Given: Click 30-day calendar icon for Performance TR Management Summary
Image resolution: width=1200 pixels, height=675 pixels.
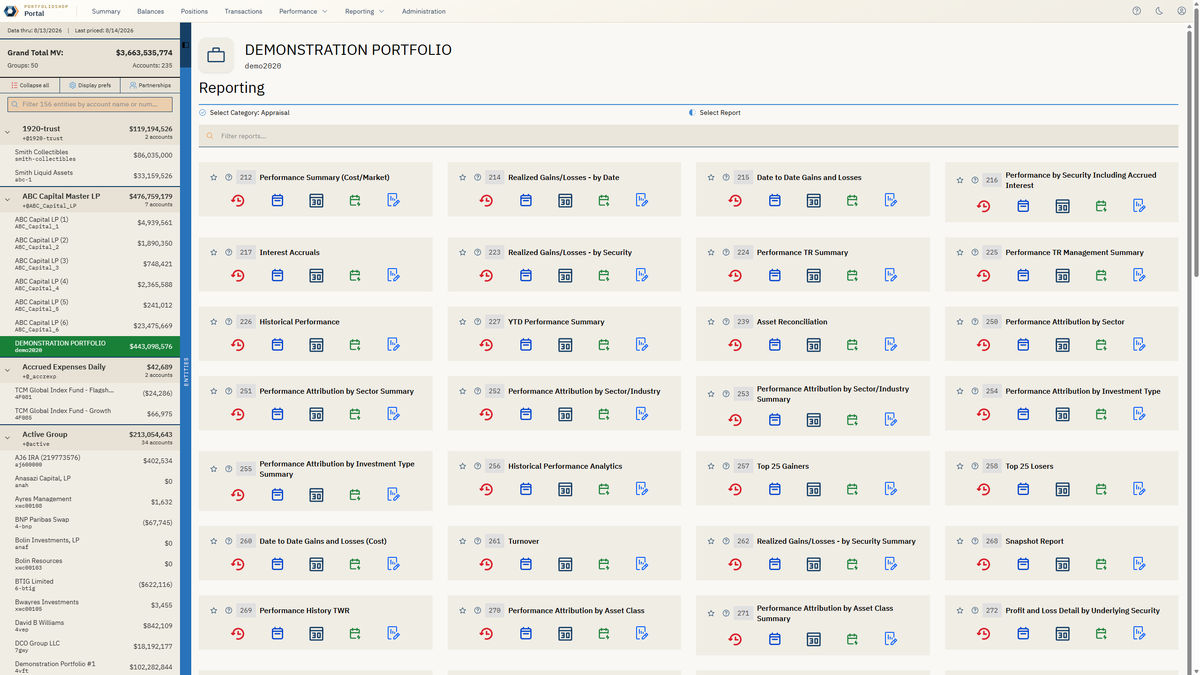Looking at the screenshot, I should coord(1062,276).
